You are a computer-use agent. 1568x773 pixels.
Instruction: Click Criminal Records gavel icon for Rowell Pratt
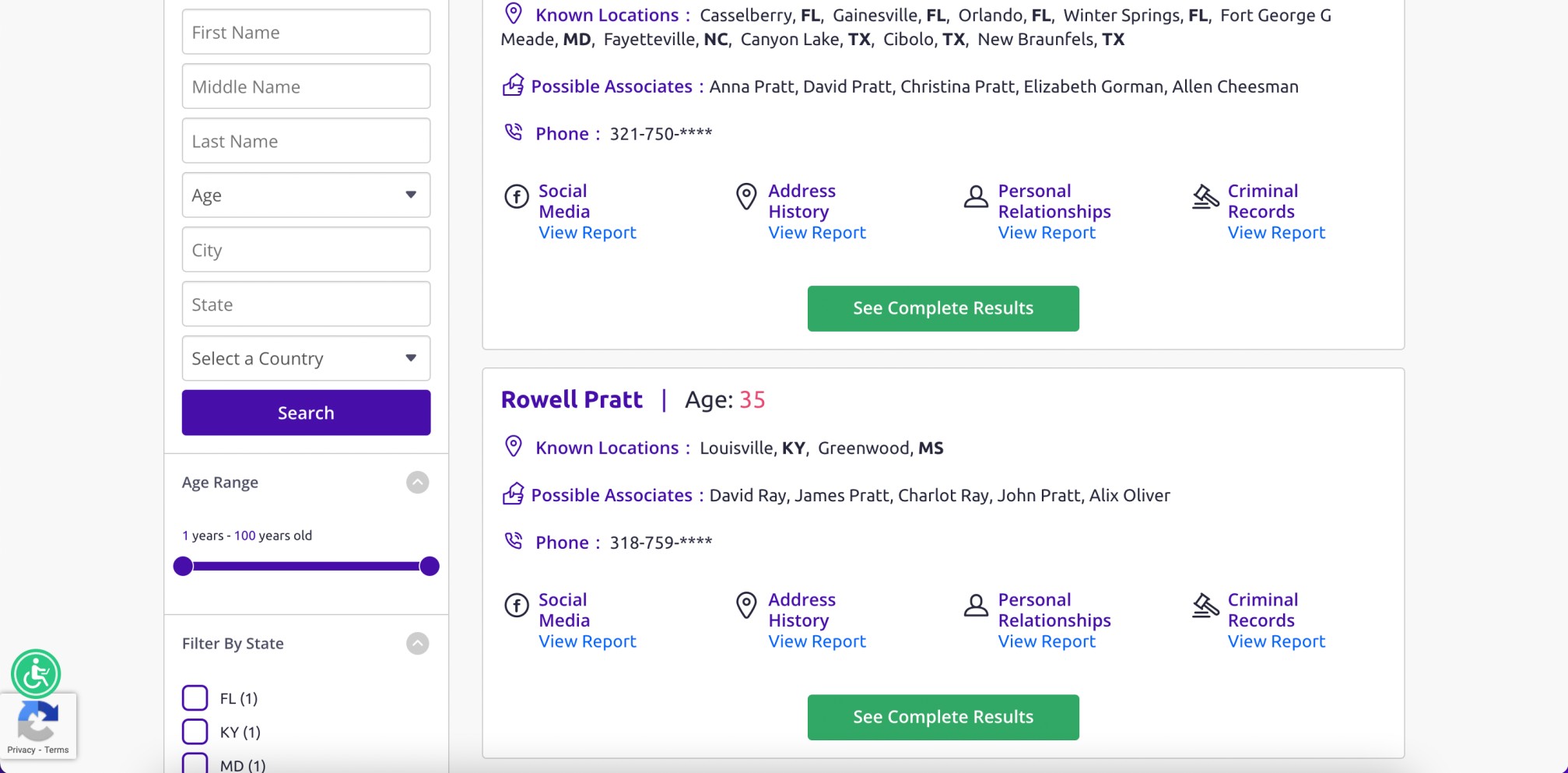[x=1205, y=605]
